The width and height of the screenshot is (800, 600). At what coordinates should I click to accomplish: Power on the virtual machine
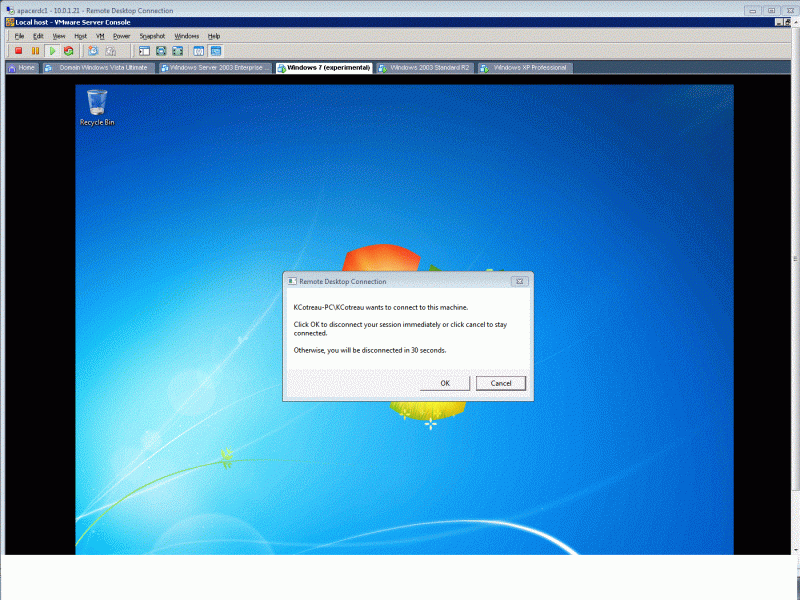coord(53,50)
